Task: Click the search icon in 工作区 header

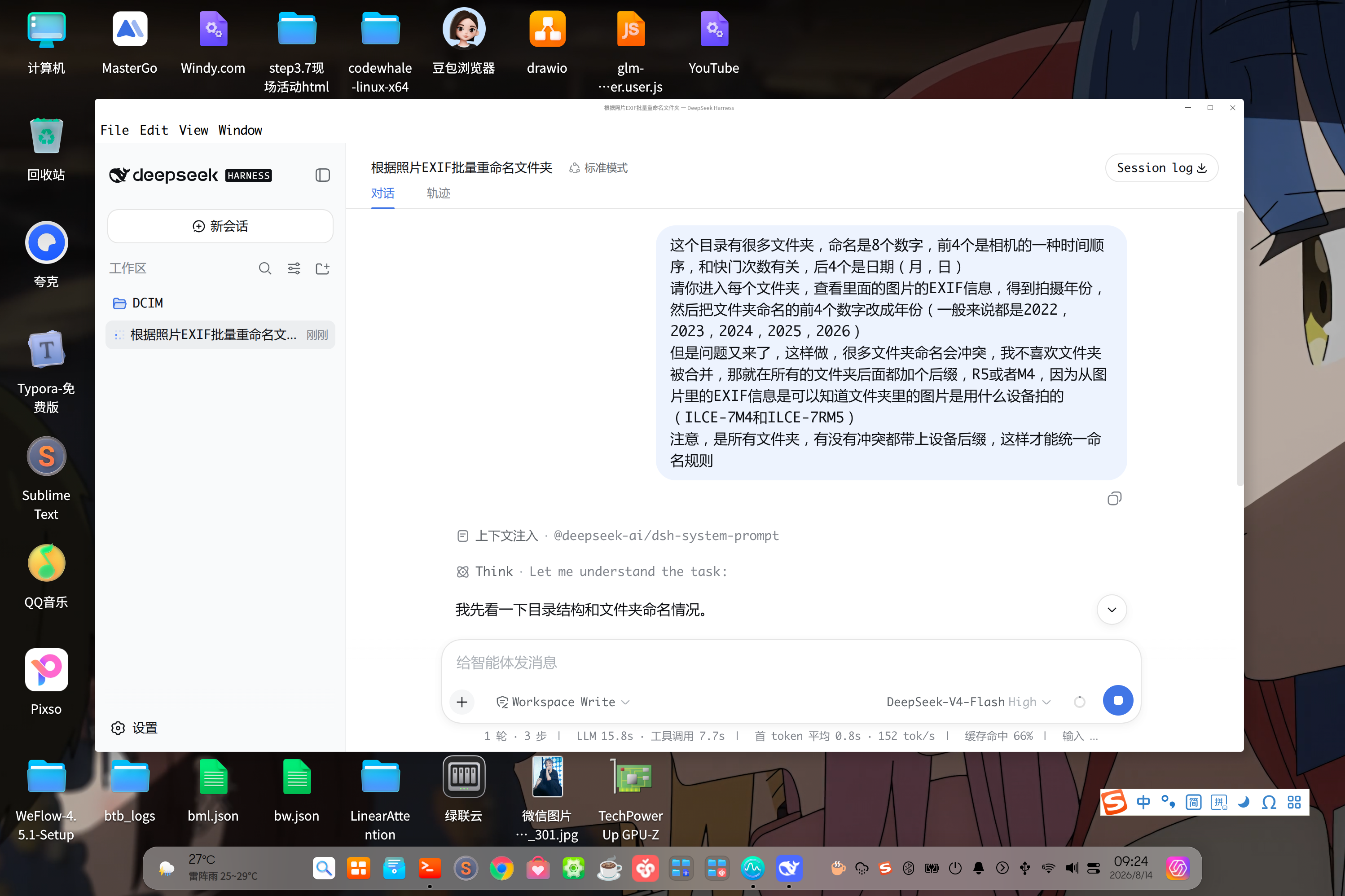Action: pos(264,268)
